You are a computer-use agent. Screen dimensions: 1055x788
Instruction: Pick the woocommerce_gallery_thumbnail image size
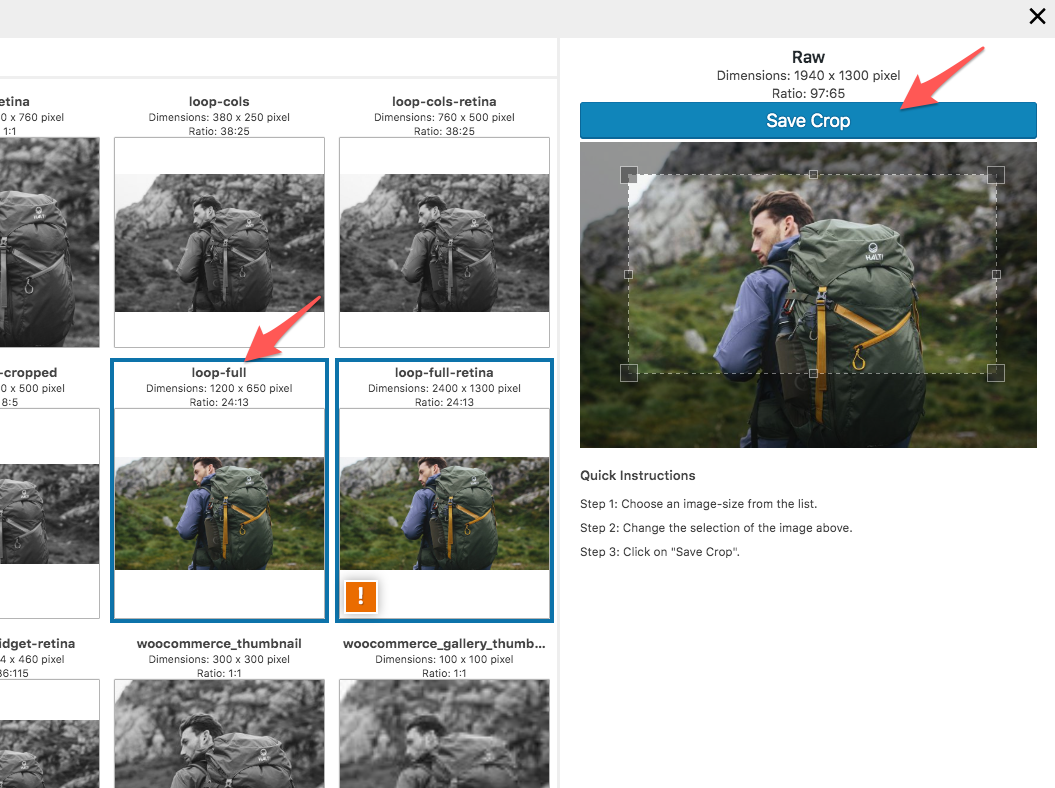pos(444,733)
